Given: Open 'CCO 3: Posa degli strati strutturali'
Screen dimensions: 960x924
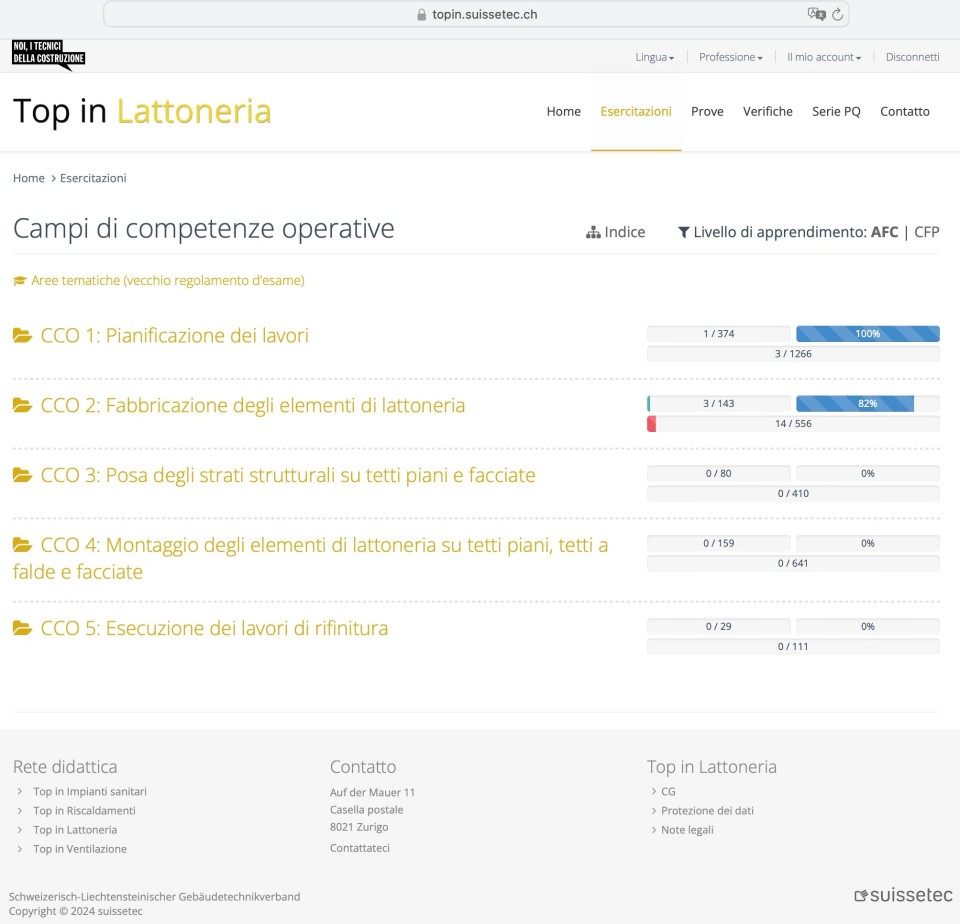Looking at the screenshot, I should [288, 475].
